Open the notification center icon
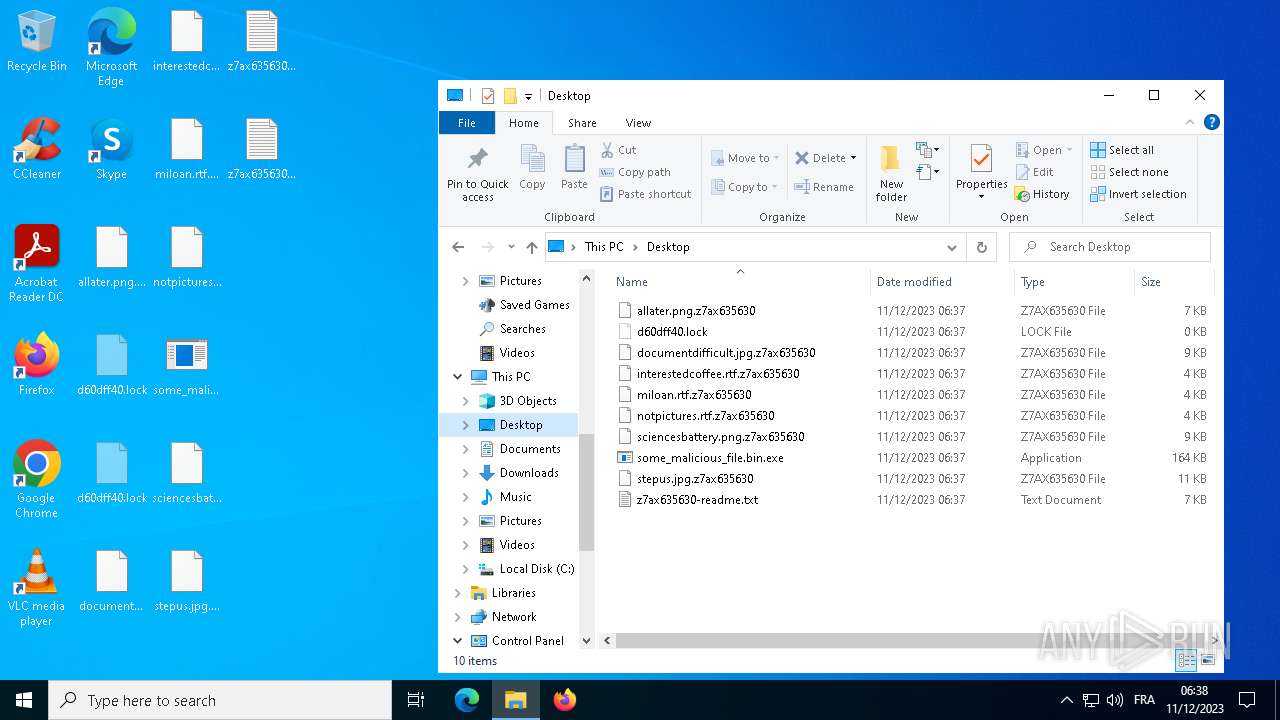Image resolution: width=1280 pixels, height=720 pixels. pos(1247,700)
